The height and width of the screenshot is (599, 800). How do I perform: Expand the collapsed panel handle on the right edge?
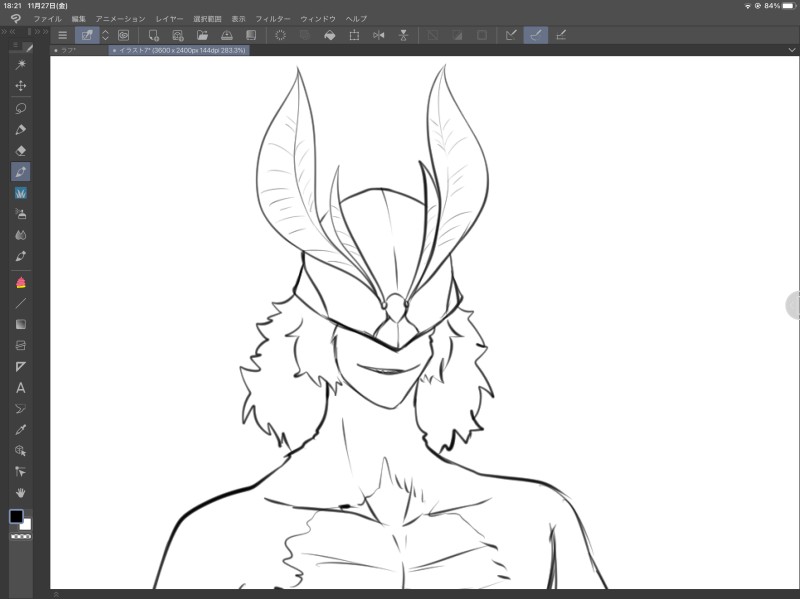coord(794,306)
